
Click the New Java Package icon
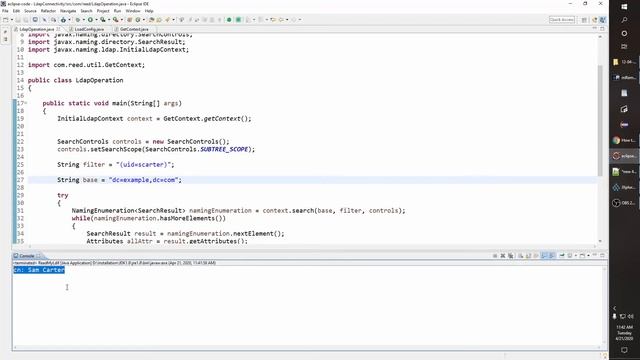129,20
